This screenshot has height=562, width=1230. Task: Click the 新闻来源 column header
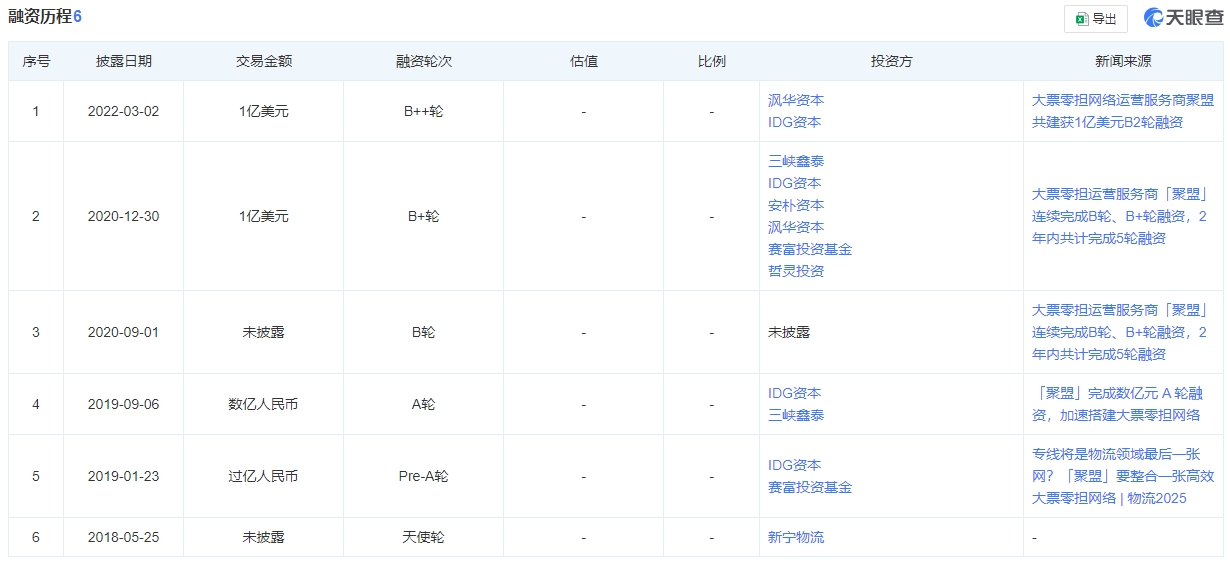tap(1123, 61)
